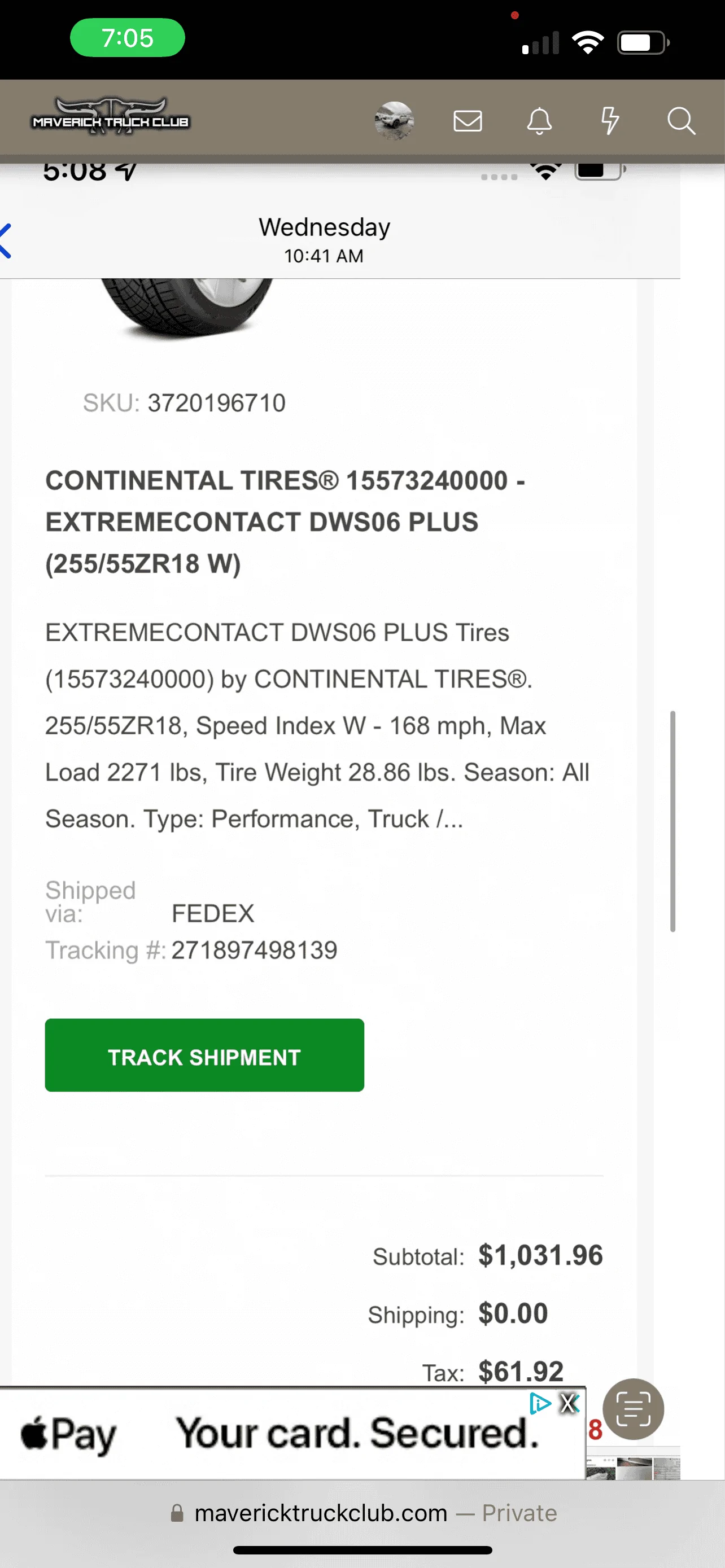The height and width of the screenshot is (1568, 725).
Task: Open the user profile avatar
Action: pos(394,121)
